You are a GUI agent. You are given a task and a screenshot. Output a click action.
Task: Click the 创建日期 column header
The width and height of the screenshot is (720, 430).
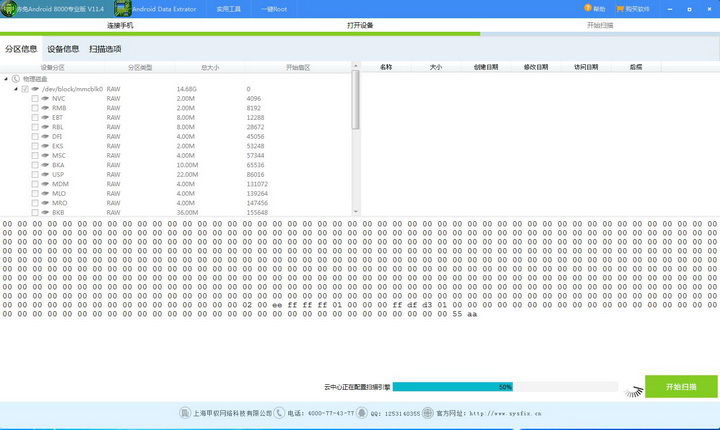point(486,67)
